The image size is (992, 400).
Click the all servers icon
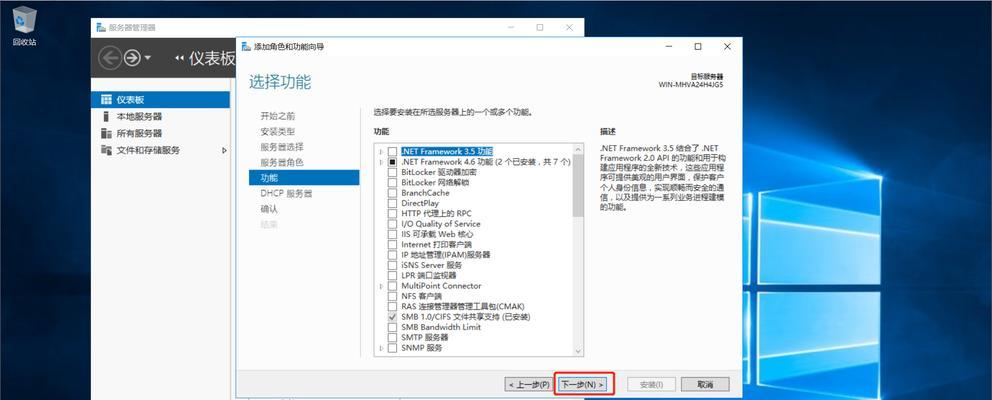tap(106, 134)
